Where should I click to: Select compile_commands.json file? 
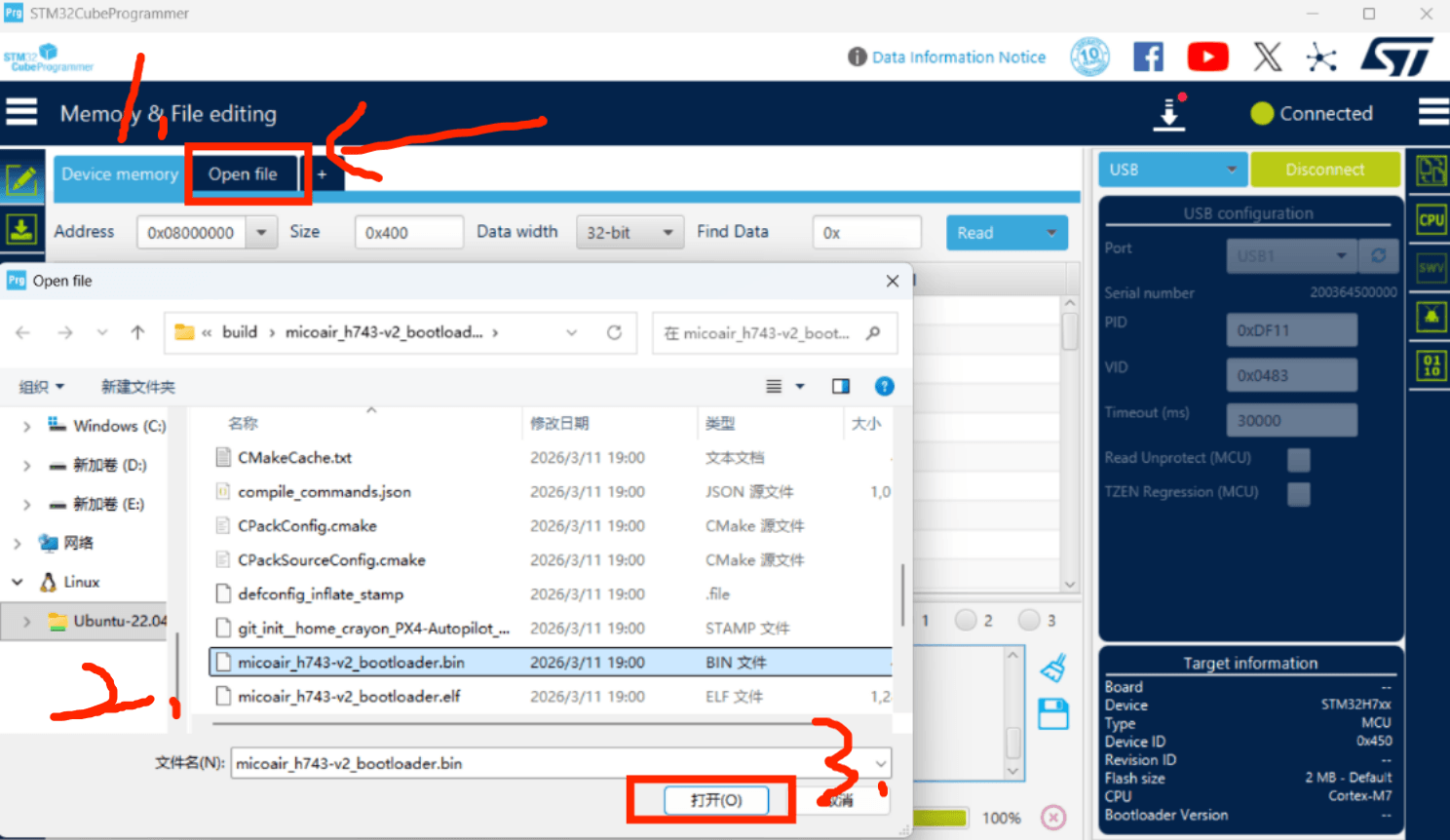click(551, 491)
